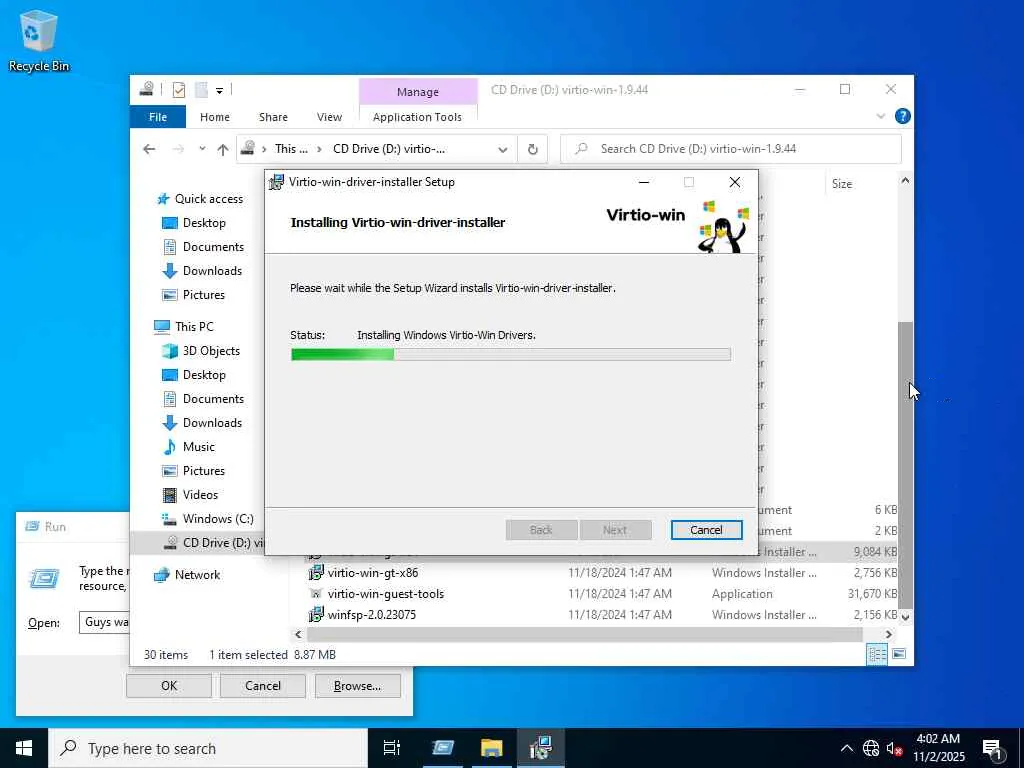The image size is (1024, 768).
Task: Click OK in the Run dialog
Action: pyautogui.click(x=168, y=686)
